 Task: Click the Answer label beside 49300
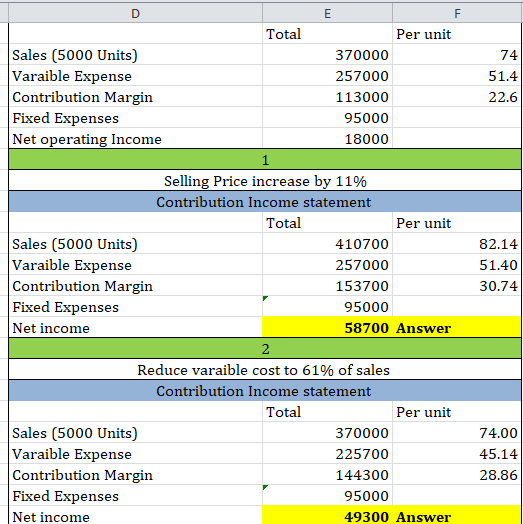[x=423, y=517]
